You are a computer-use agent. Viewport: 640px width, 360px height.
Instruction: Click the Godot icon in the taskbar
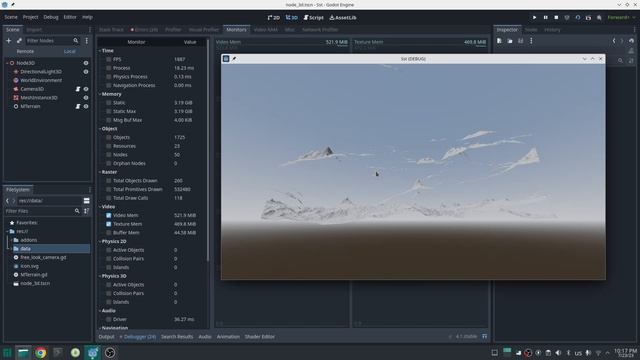point(93,353)
